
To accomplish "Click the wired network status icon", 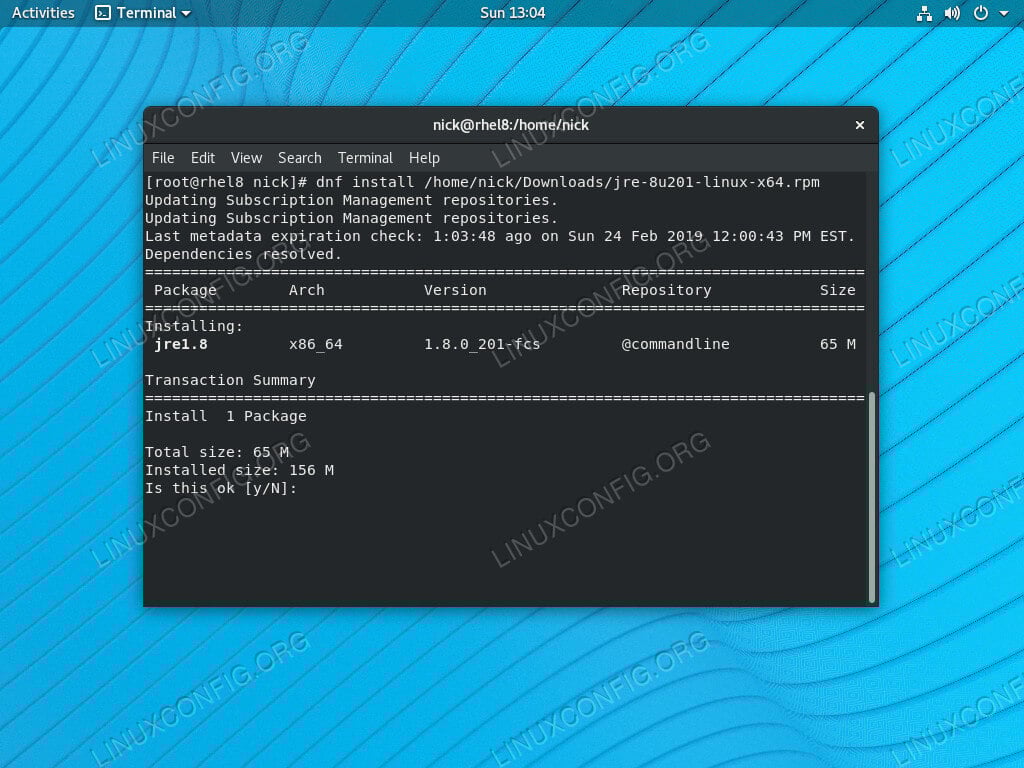I will [924, 13].
